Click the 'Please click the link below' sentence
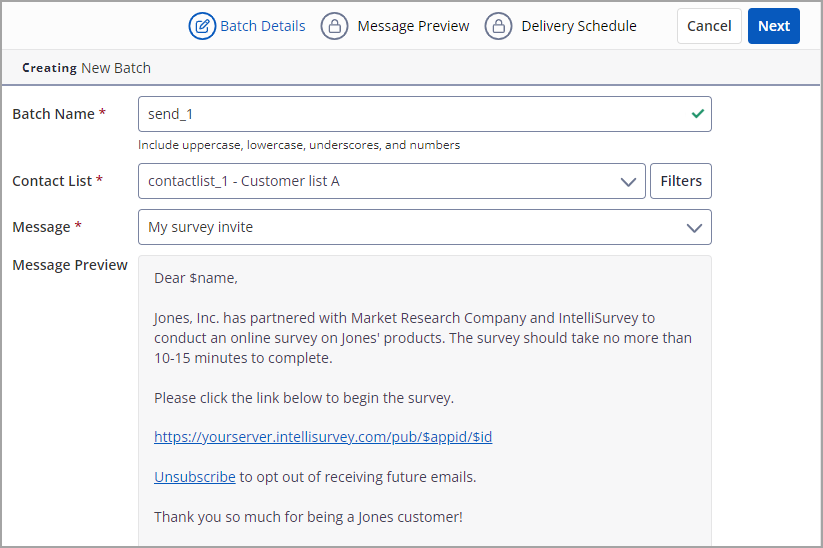823x548 pixels. tap(304, 398)
